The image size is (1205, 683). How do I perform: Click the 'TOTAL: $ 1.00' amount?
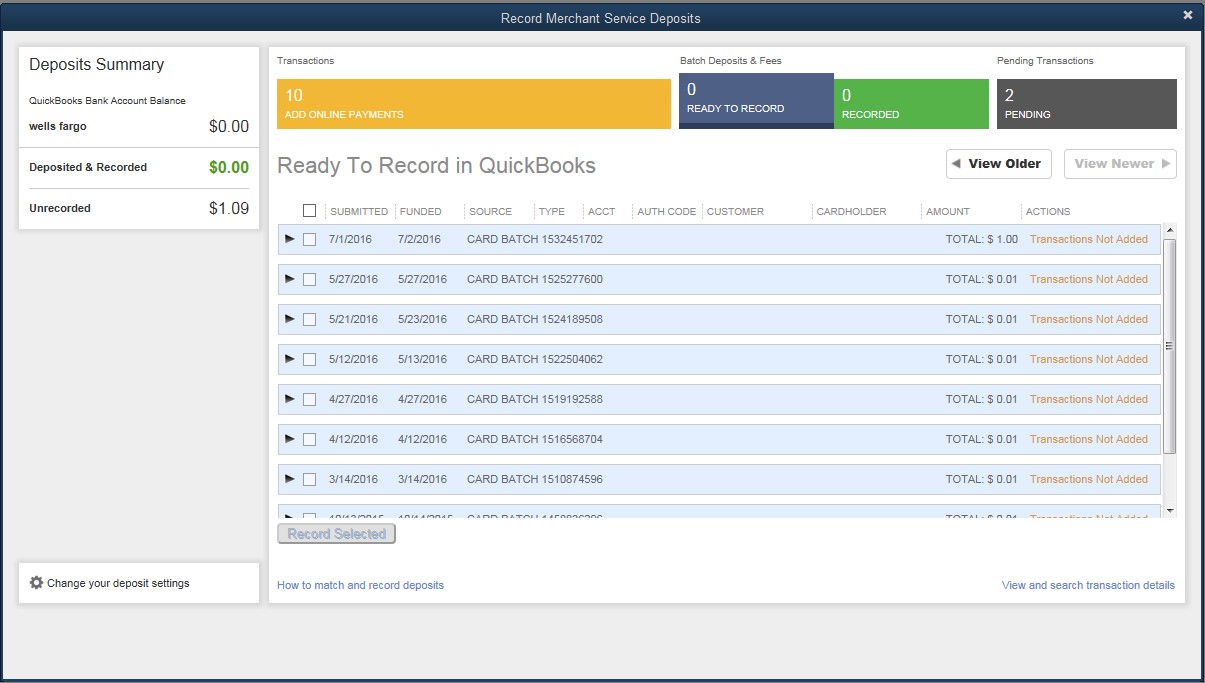coord(982,239)
